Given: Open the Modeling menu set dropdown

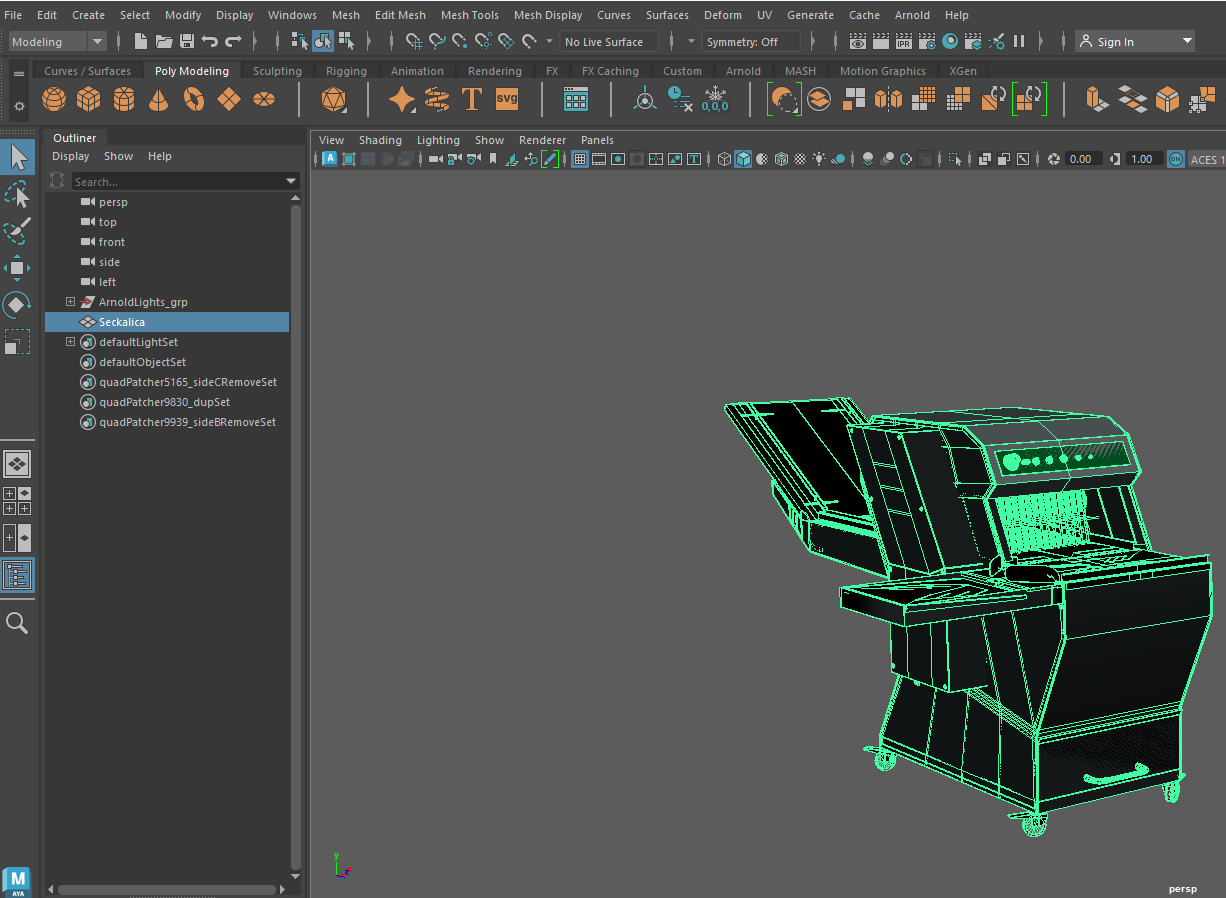Looking at the screenshot, I should pyautogui.click(x=57, y=42).
